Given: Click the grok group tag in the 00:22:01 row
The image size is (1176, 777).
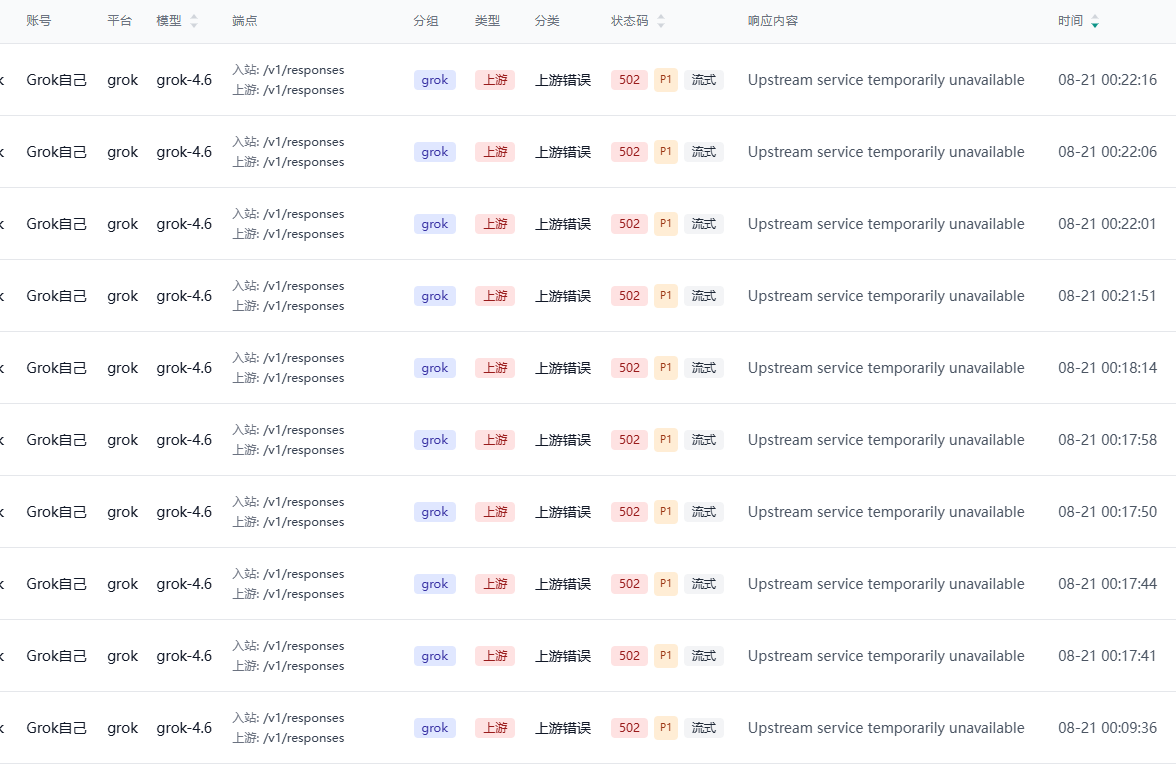Looking at the screenshot, I should [435, 224].
